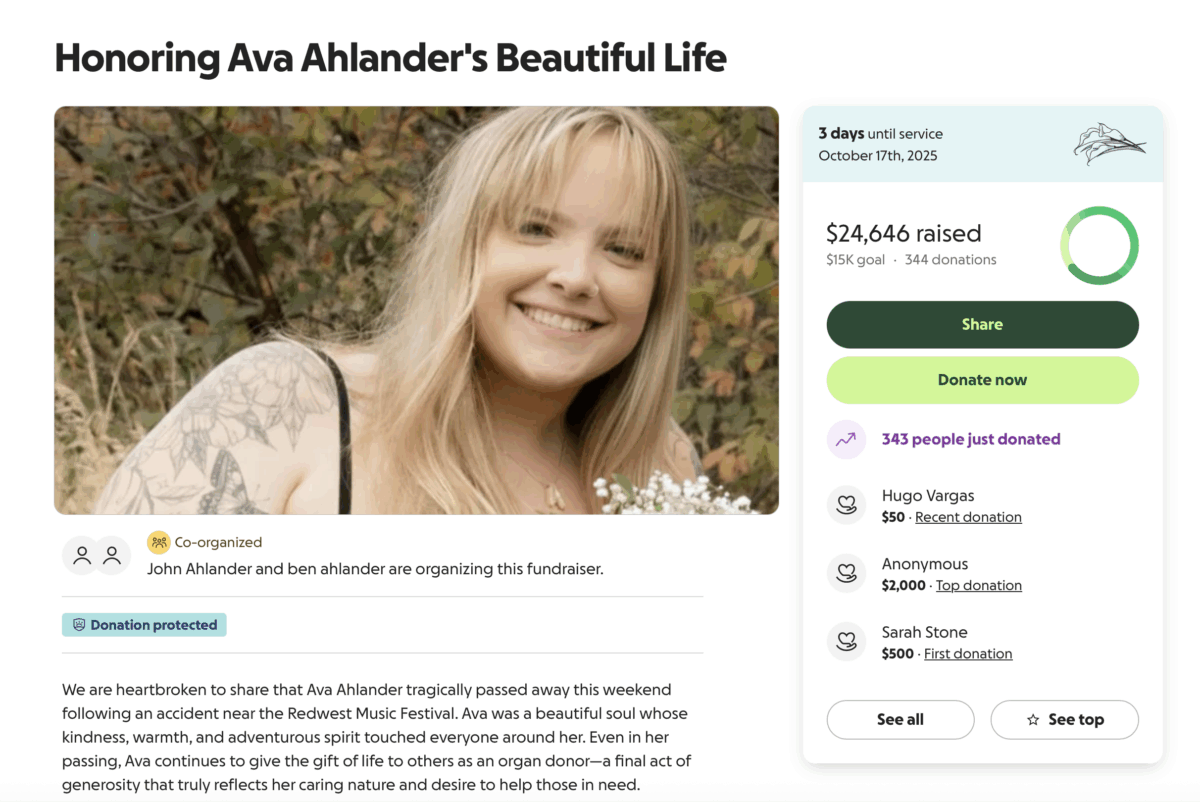Click the heart-hand icon next to Hugo Vargas
This screenshot has height=802, width=1200.
(846, 505)
